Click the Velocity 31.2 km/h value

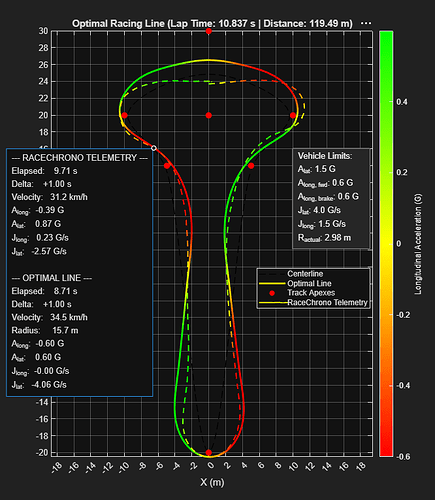pyautogui.click(x=49, y=197)
